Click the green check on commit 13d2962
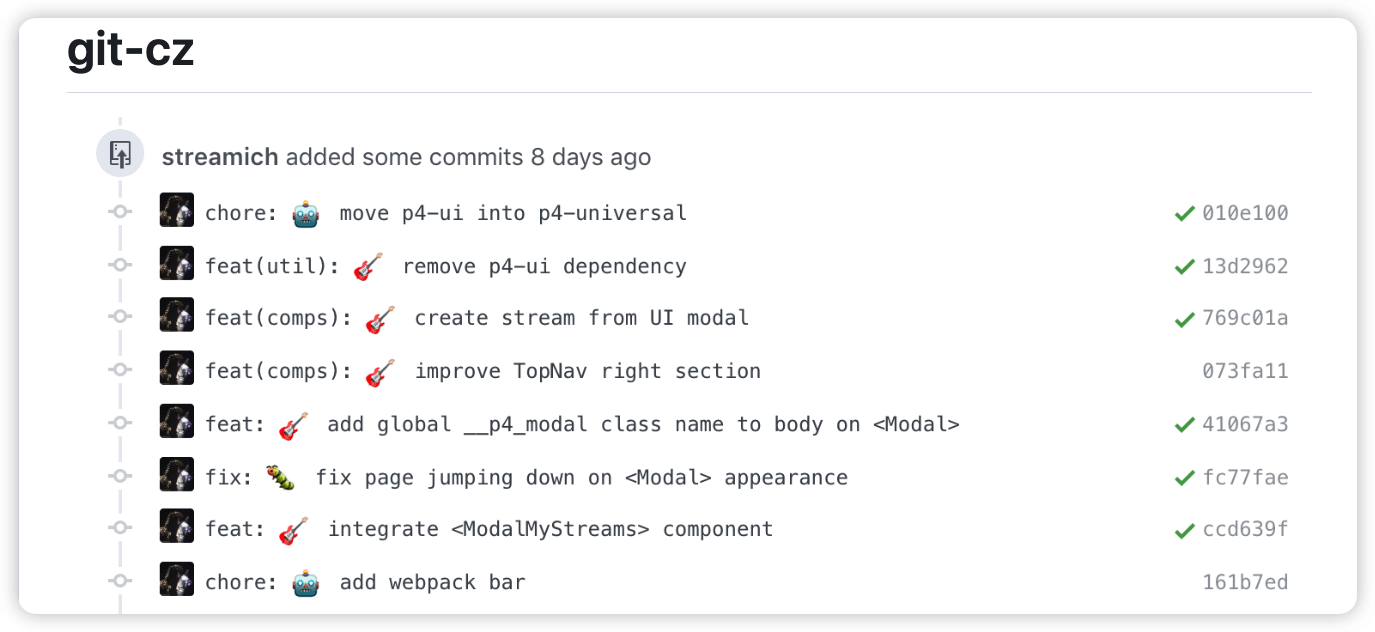Screen dimensions: 1375x632 [x=1186, y=265]
